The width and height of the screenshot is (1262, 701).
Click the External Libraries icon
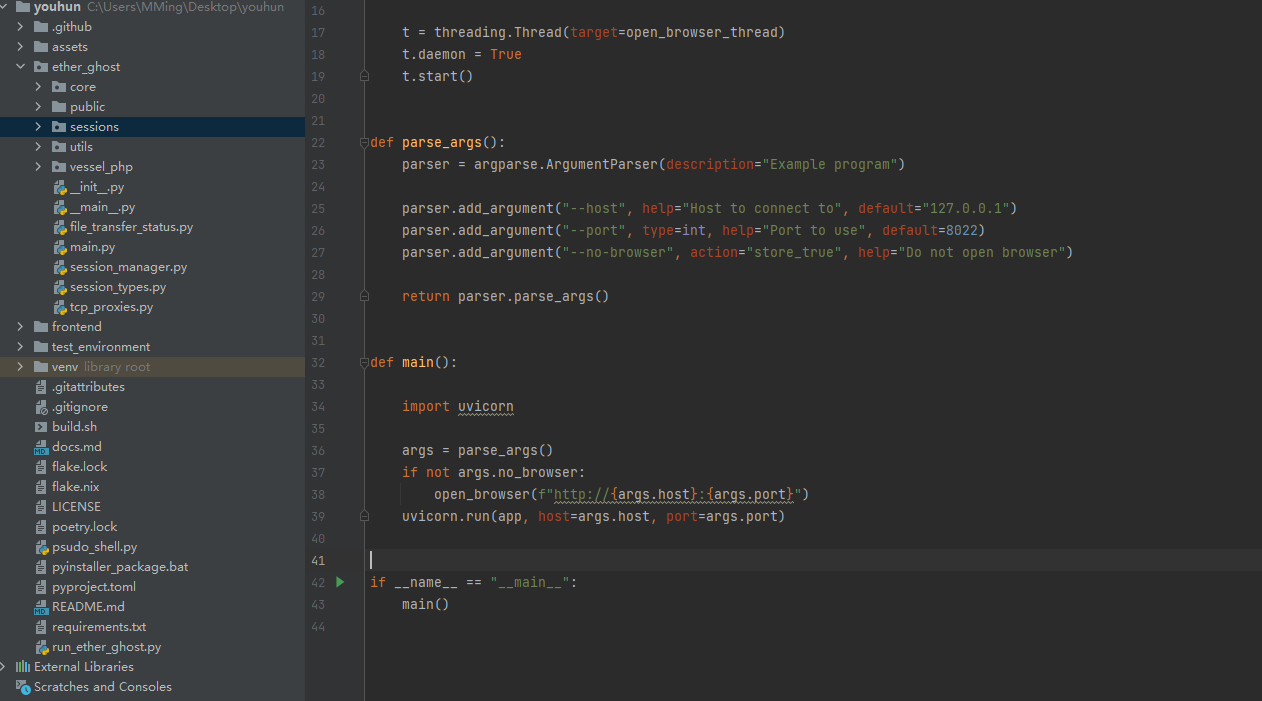coord(23,667)
